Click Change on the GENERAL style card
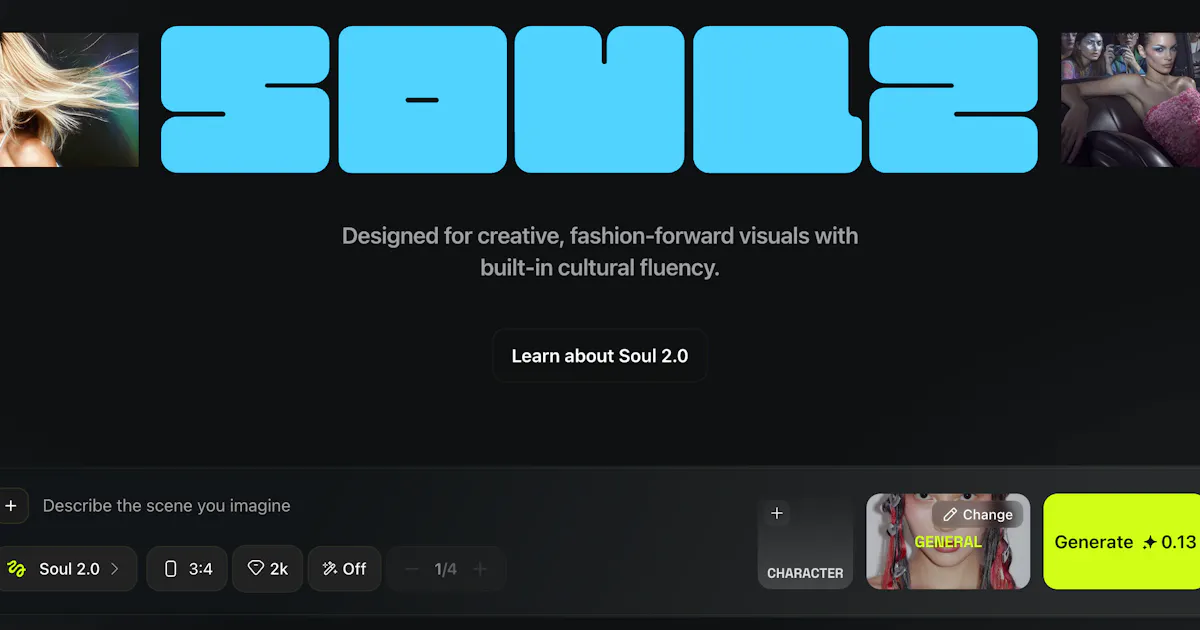The width and height of the screenshot is (1200, 630). 978,515
